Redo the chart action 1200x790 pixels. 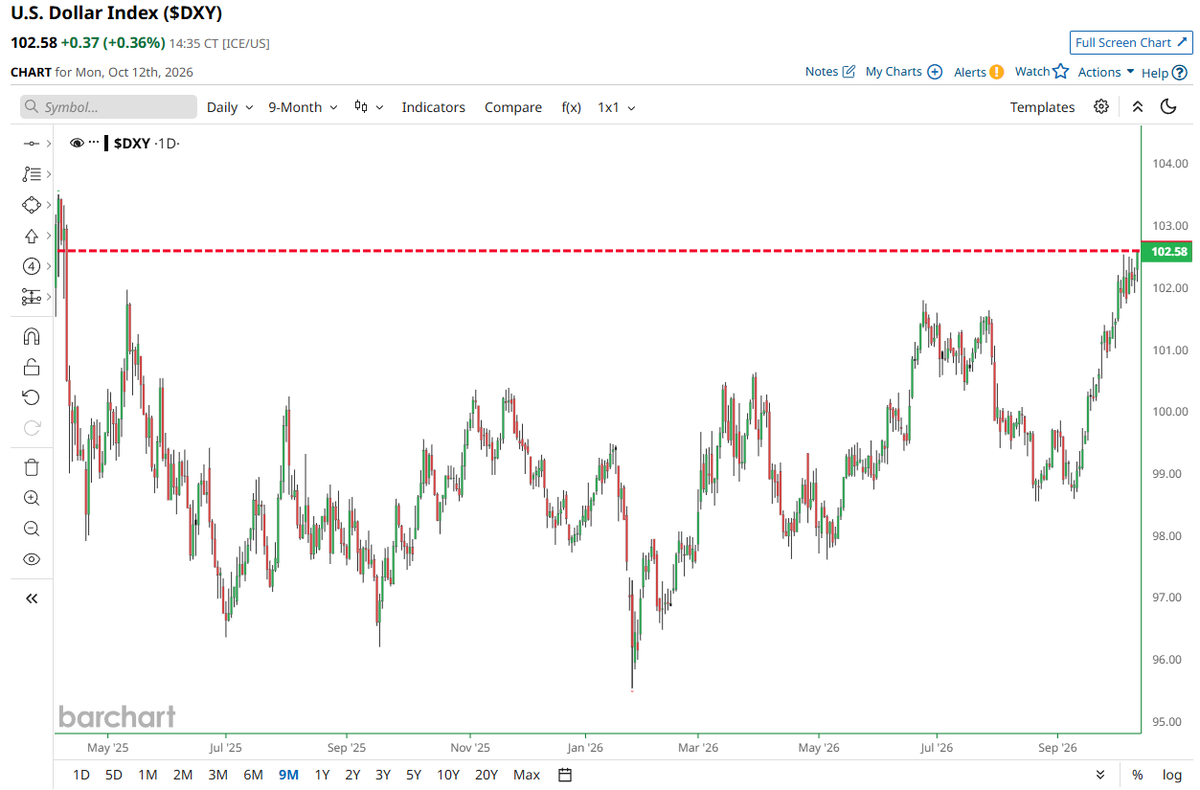point(31,428)
